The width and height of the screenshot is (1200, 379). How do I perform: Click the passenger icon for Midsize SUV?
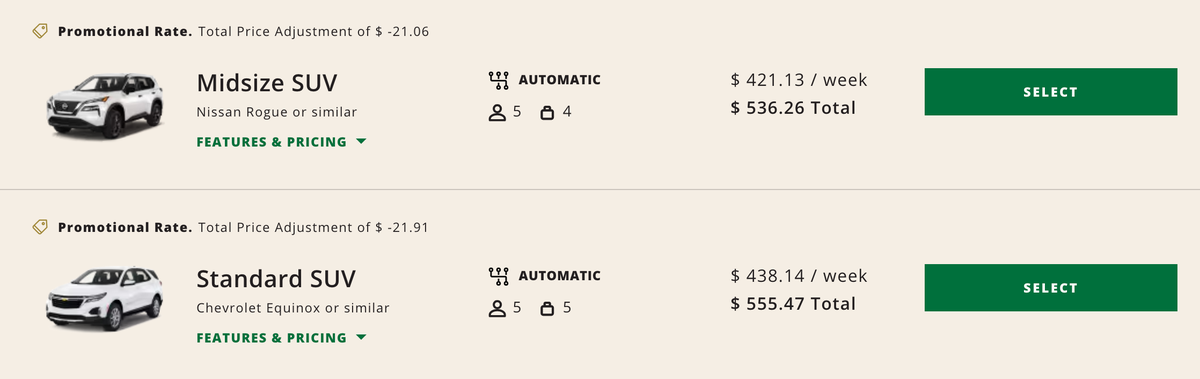coord(497,112)
